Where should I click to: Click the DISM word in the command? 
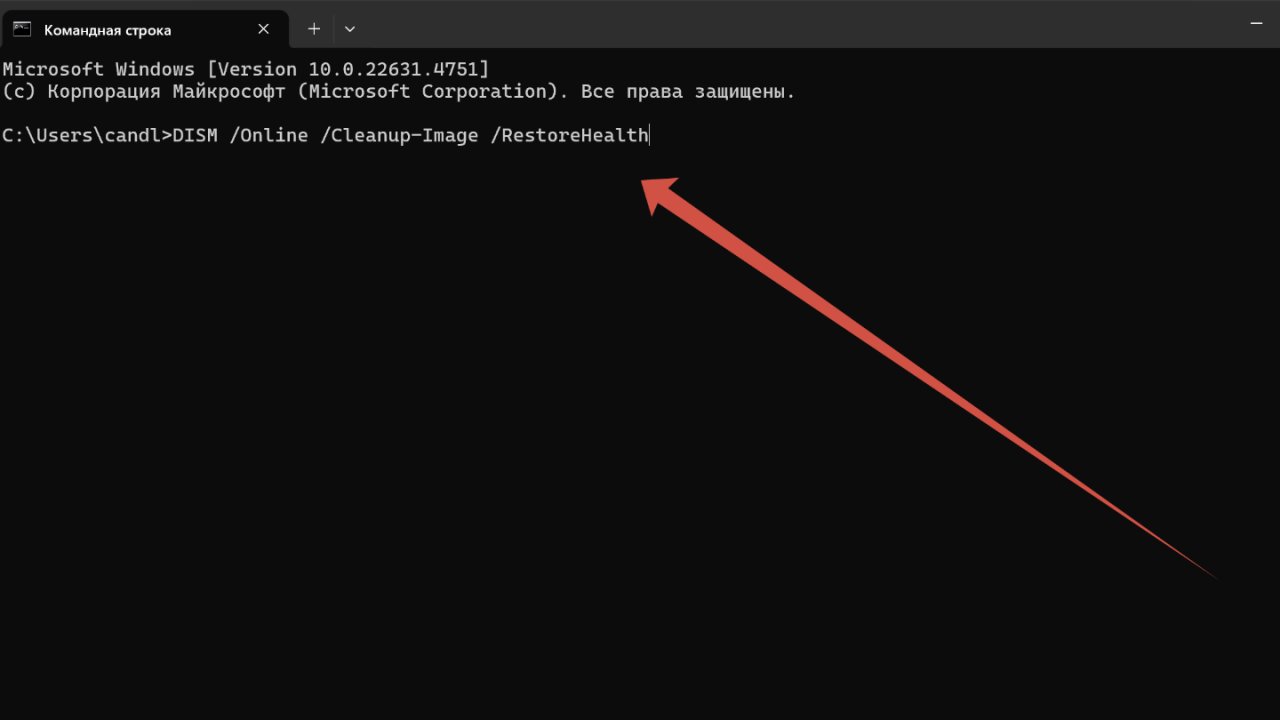(195, 135)
